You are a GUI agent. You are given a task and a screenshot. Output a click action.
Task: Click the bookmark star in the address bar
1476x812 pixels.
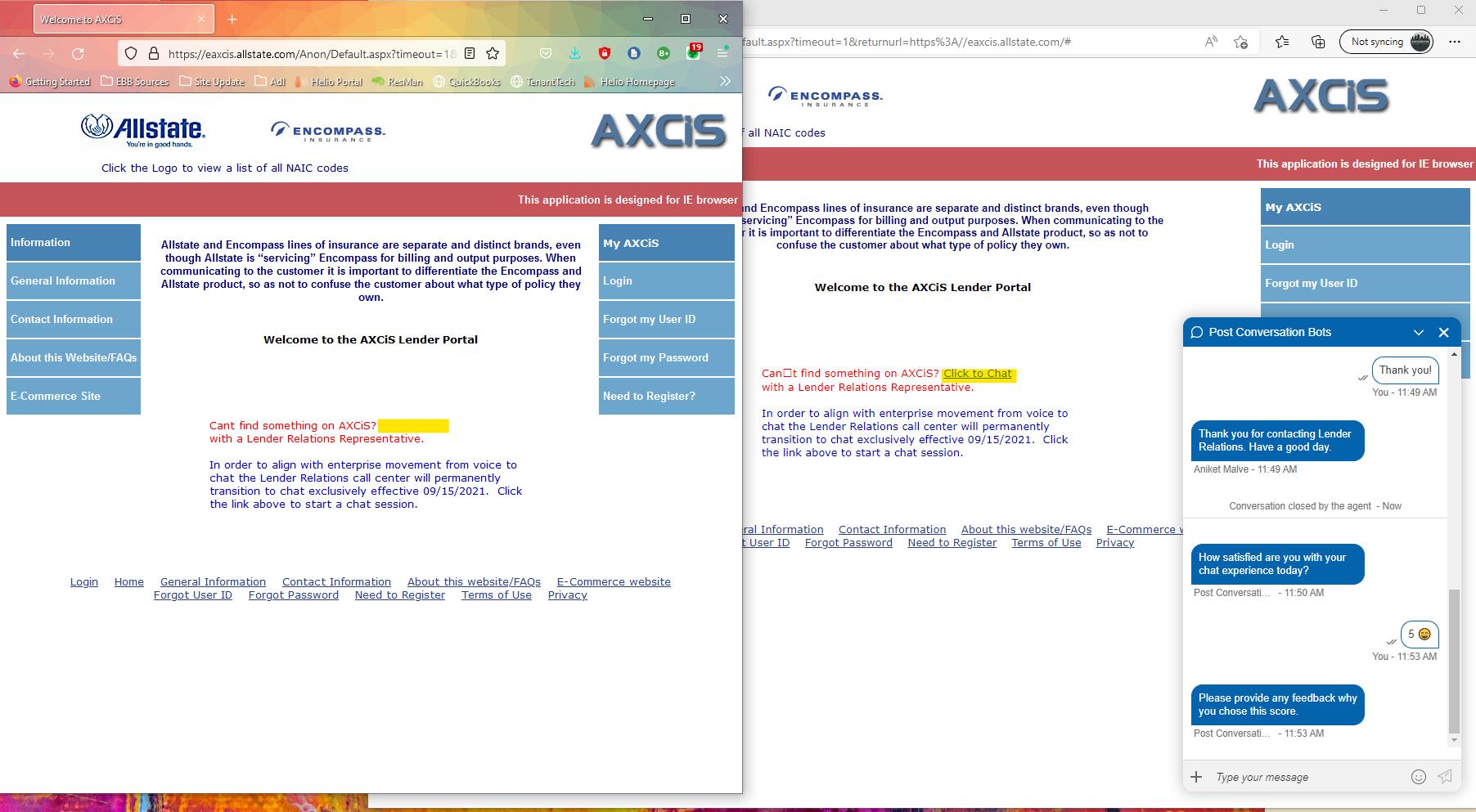[493, 53]
